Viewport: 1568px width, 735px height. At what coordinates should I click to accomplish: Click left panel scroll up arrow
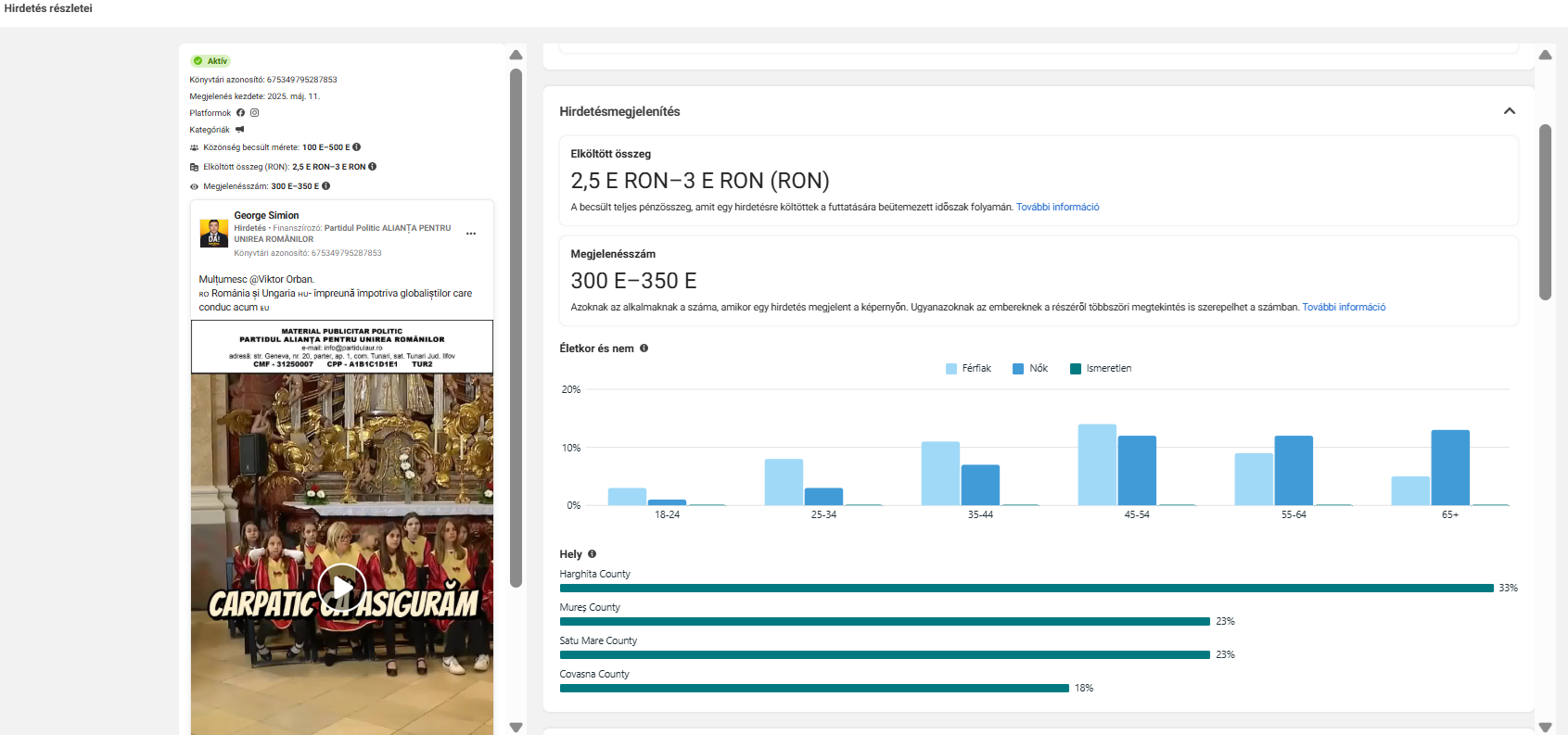point(516,56)
